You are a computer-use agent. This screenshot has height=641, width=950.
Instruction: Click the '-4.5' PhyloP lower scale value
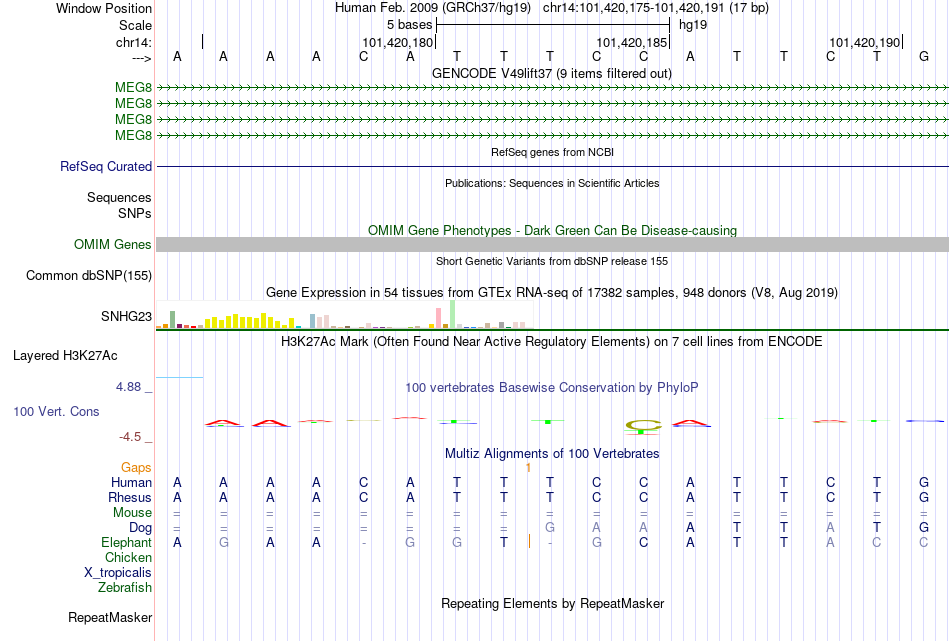[130, 437]
